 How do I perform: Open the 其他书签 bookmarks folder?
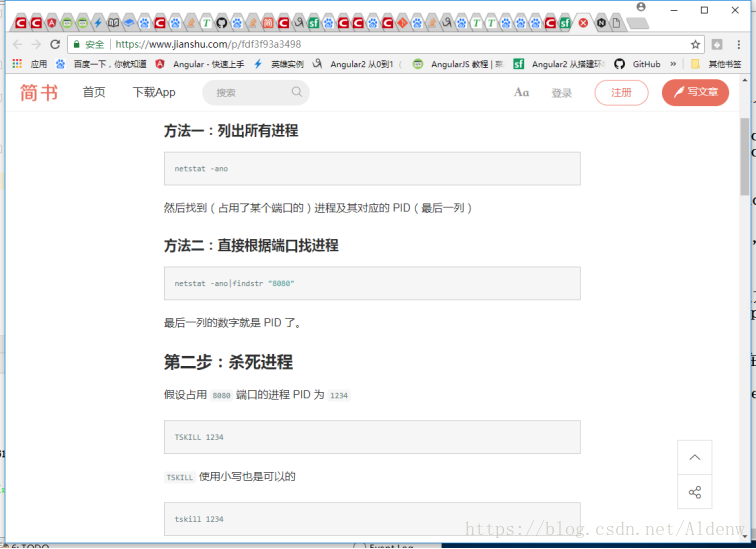tap(716, 64)
